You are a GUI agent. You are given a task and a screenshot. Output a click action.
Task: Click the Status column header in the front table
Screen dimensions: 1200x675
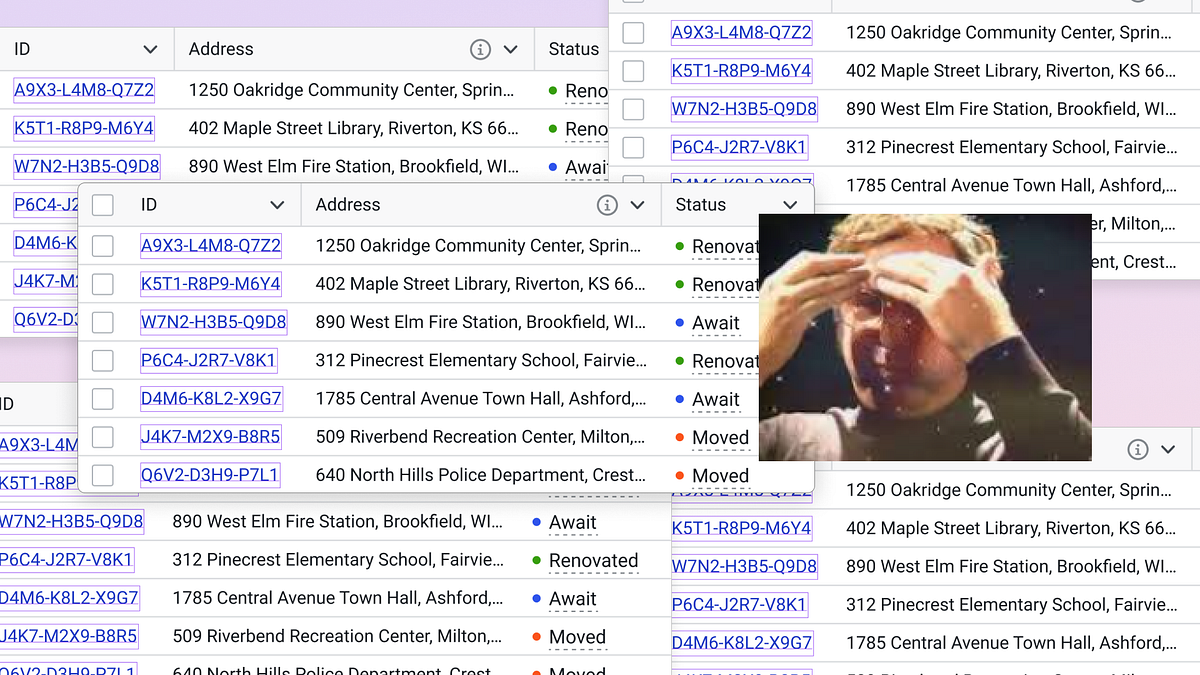click(x=701, y=205)
